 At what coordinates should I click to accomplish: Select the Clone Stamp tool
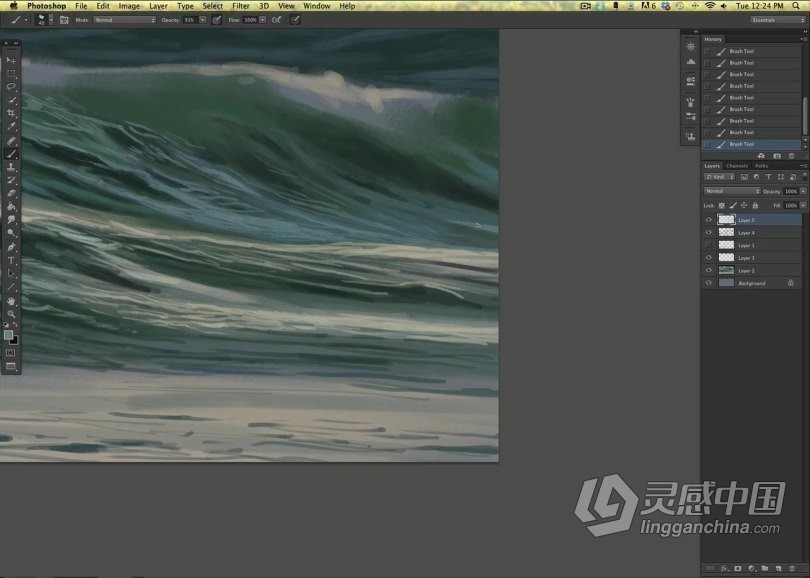coord(11,167)
